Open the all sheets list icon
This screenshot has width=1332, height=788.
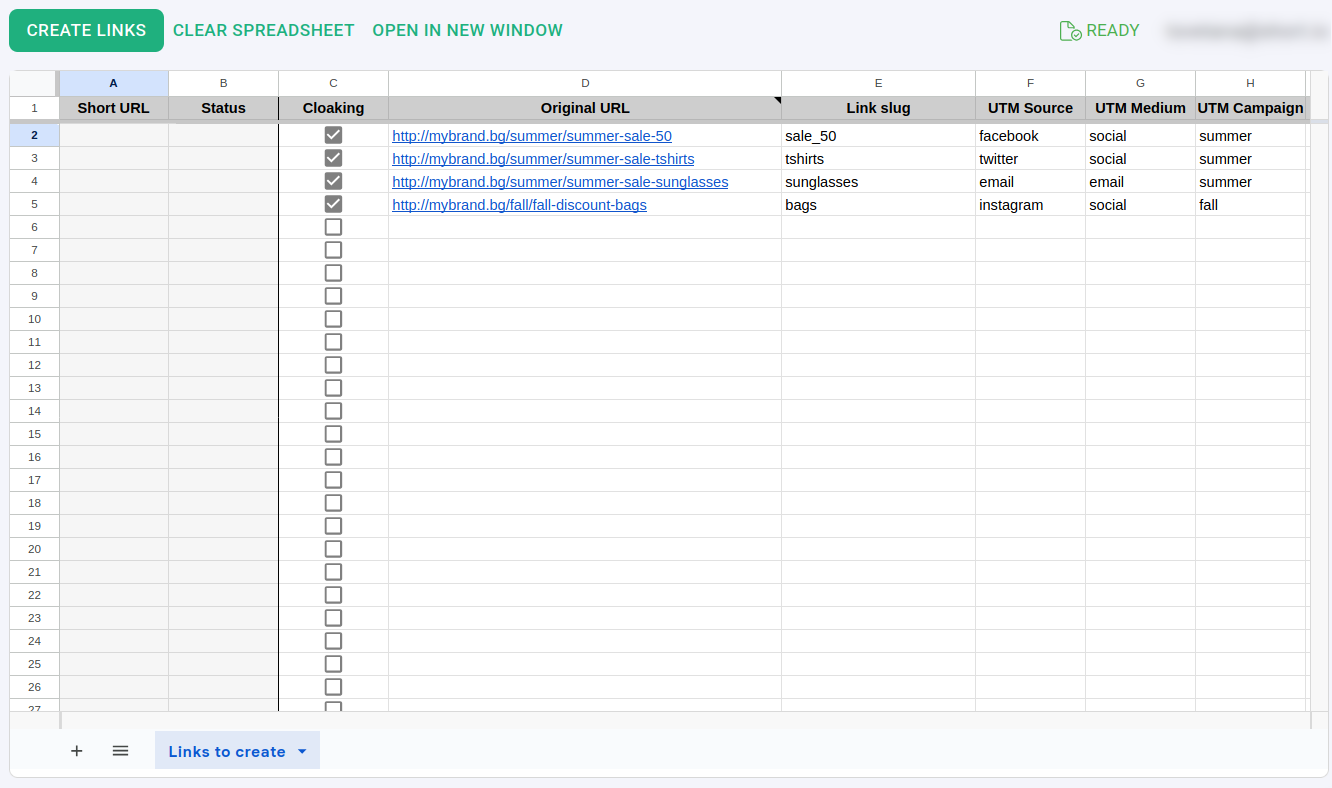(x=120, y=751)
